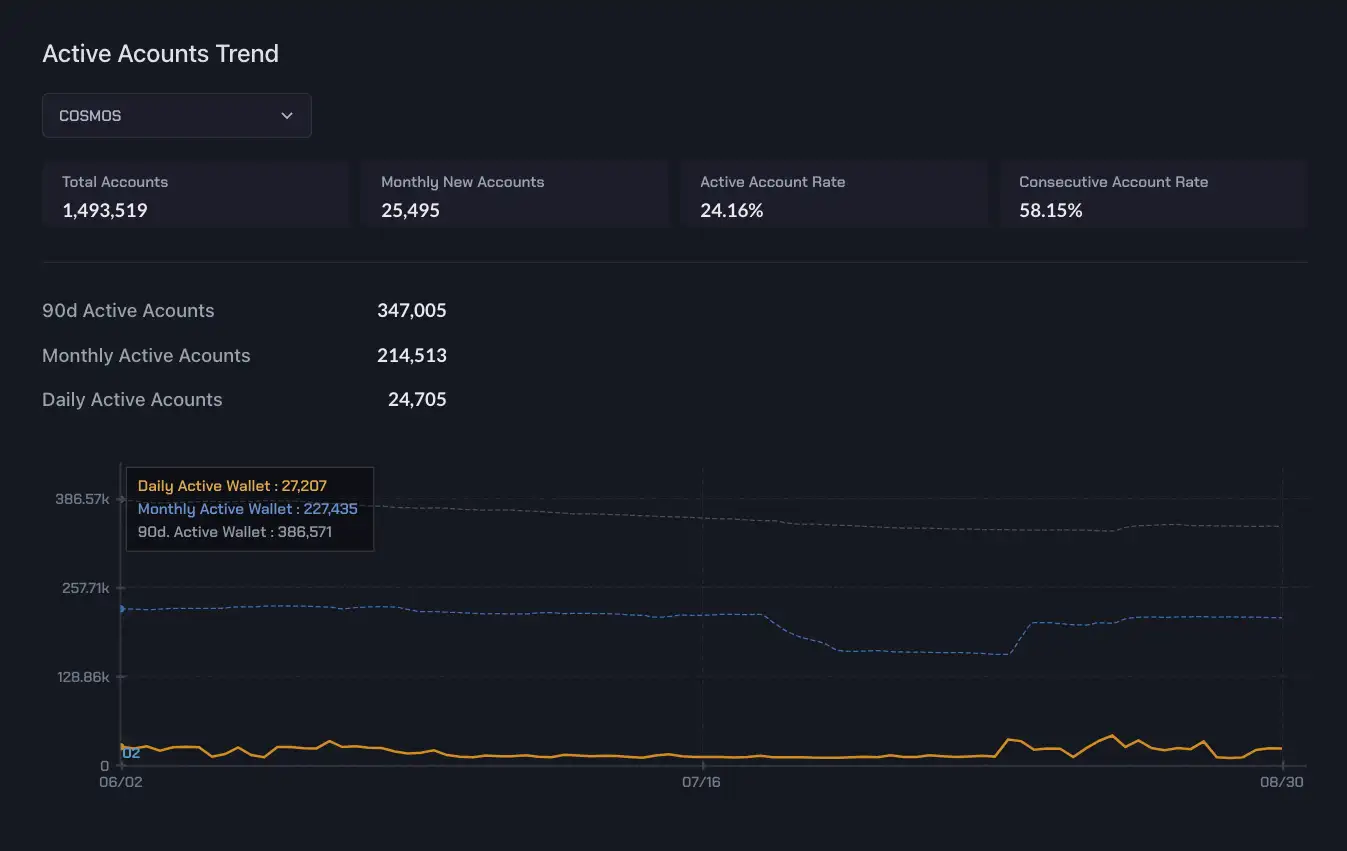1347x851 pixels.
Task: Click the Consecutive Account Rate card
Action: [1153, 195]
